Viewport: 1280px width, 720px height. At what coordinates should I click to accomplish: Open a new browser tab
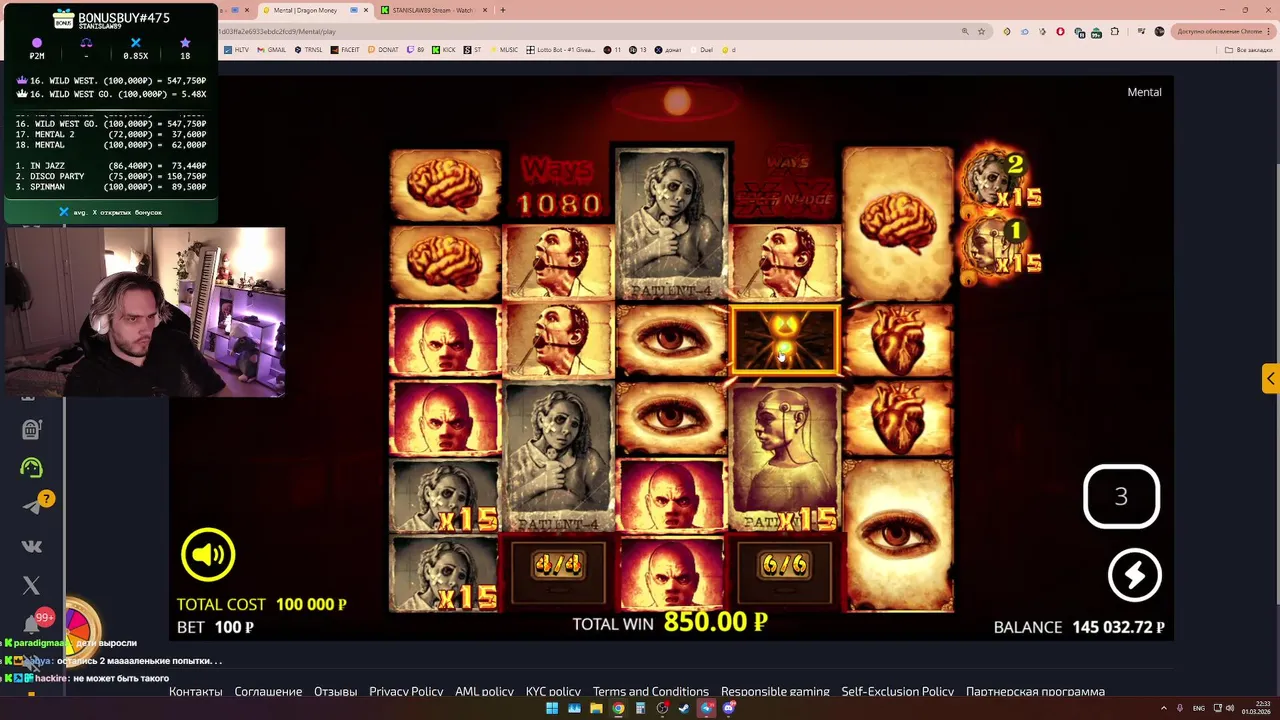(x=502, y=10)
